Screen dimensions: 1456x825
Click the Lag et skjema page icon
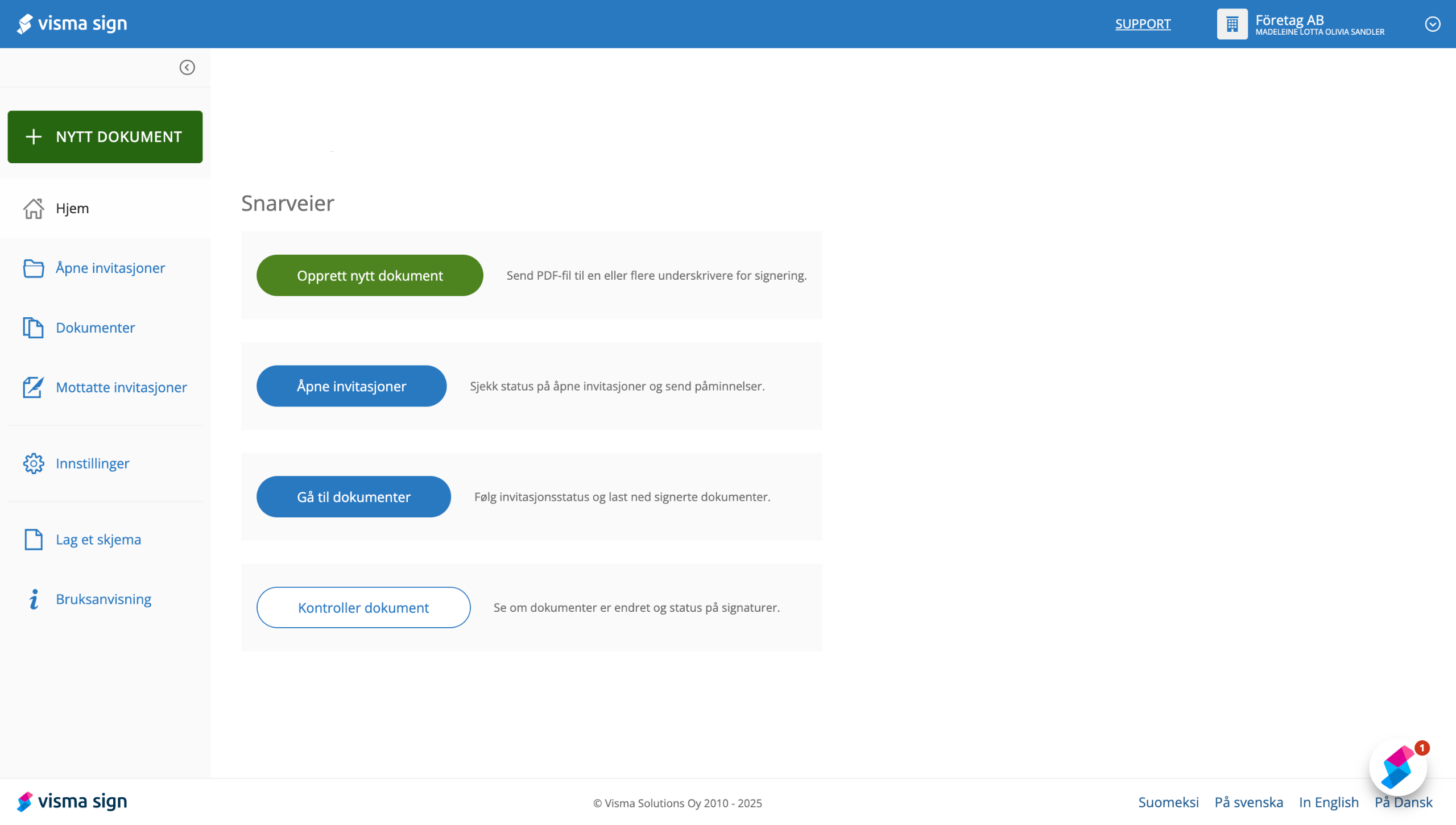tap(34, 540)
